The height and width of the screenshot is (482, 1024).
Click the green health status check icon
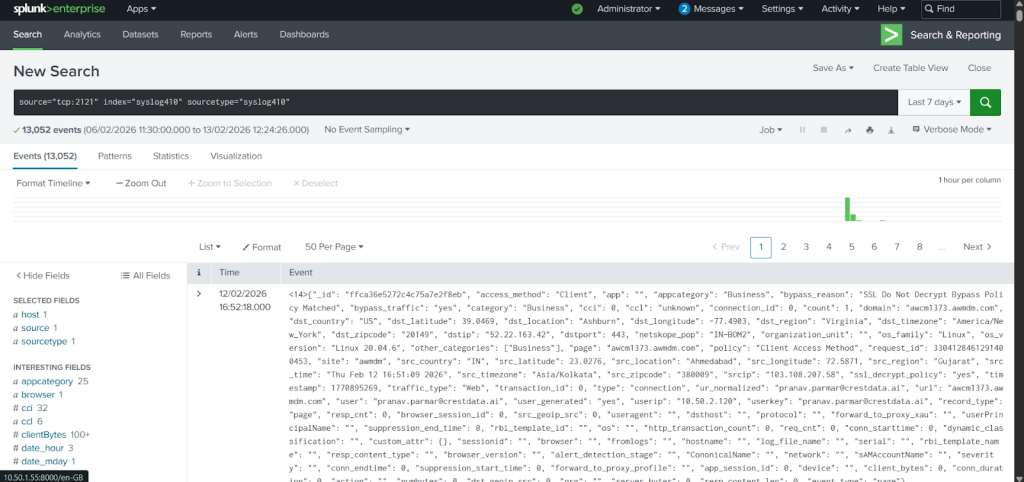click(577, 9)
